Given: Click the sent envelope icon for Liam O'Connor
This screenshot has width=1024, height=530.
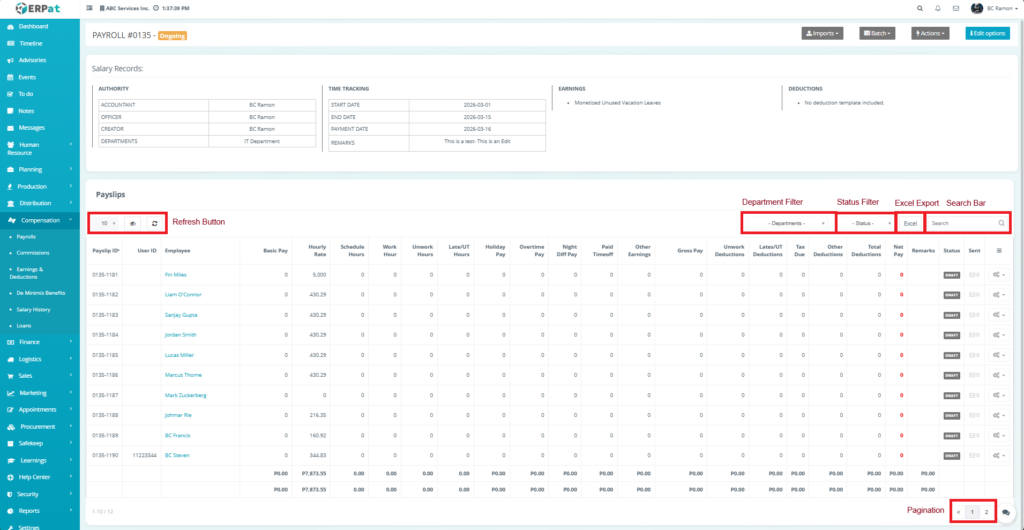Looking at the screenshot, I should (x=974, y=294).
